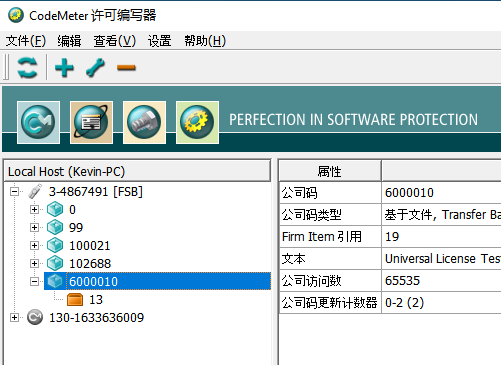The height and width of the screenshot is (365, 501).
Task: Open the 文件(F) menu
Action: tap(26, 41)
